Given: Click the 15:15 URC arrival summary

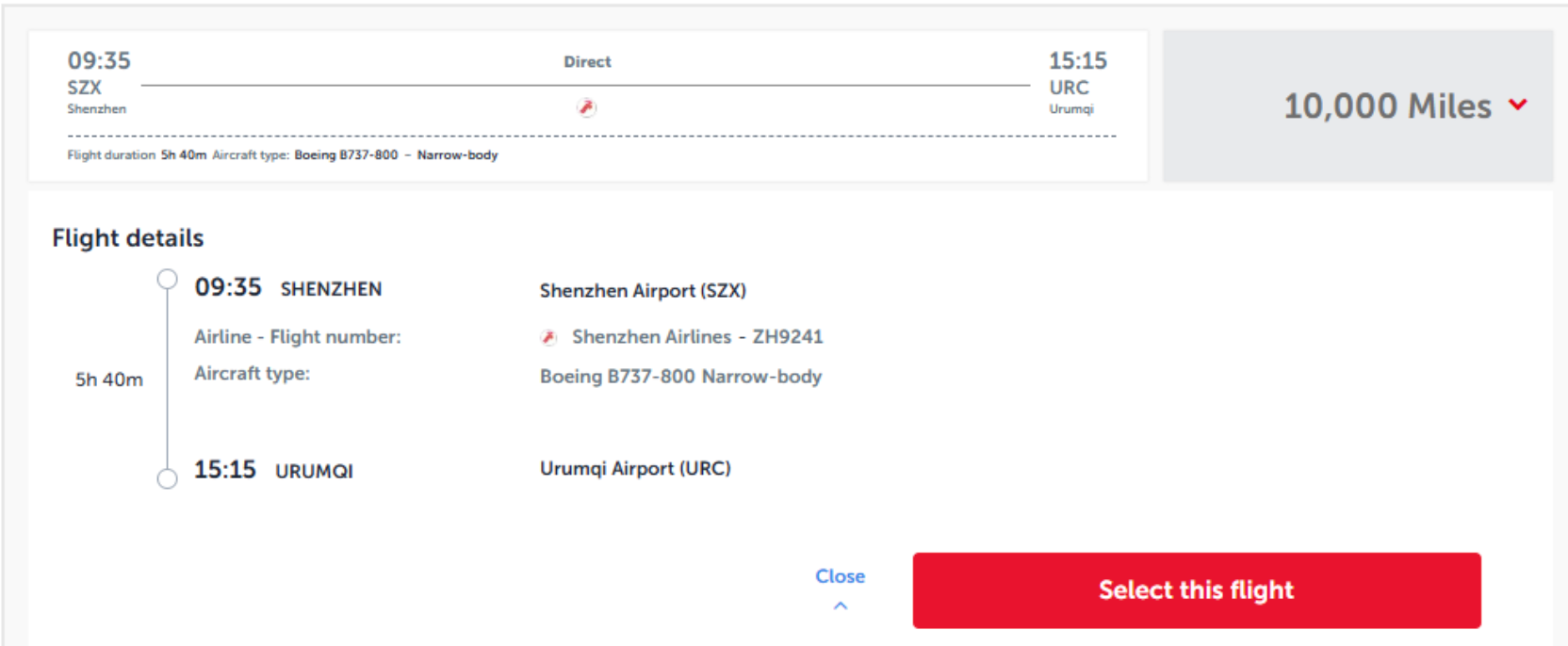Looking at the screenshot, I should 1078,83.
